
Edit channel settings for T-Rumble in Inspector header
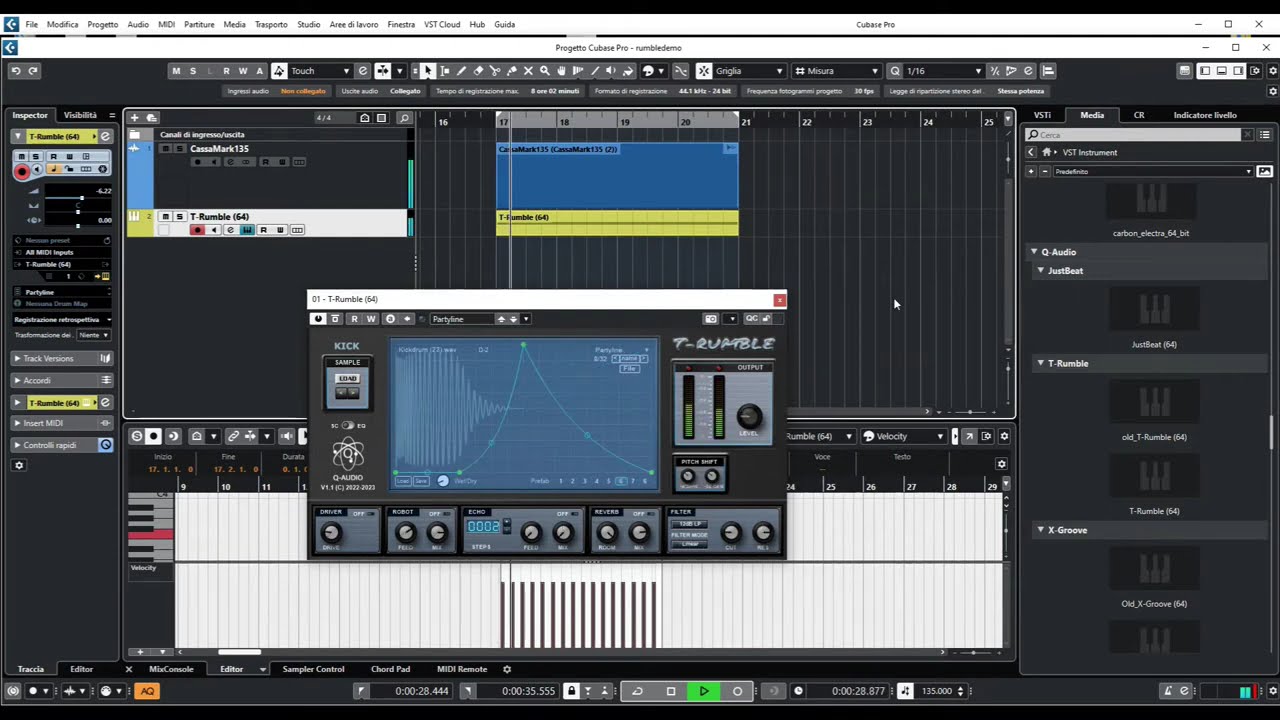(x=105, y=136)
